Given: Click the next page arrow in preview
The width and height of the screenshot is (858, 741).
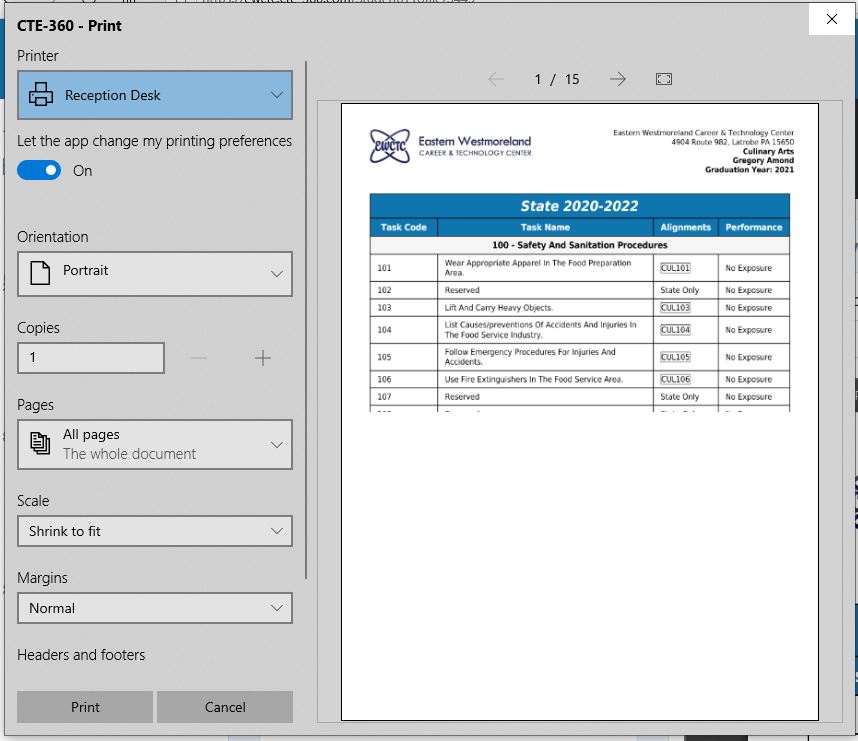Looking at the screenshot, I should (x=618, y=79).
